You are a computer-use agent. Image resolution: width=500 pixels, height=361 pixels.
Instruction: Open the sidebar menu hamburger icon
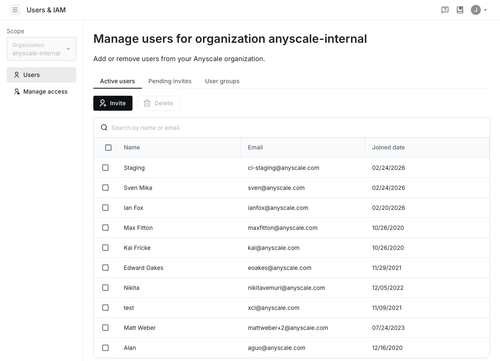[15, 10]
